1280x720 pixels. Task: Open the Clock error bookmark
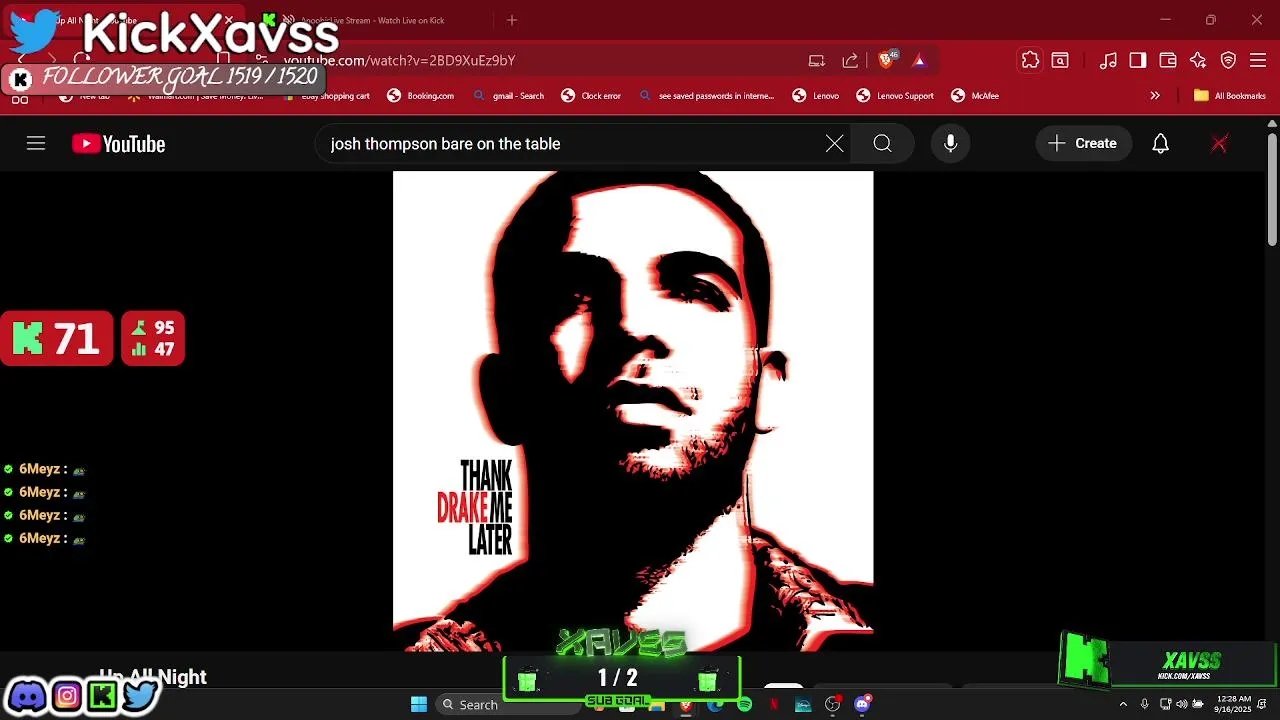coord(591,96)
